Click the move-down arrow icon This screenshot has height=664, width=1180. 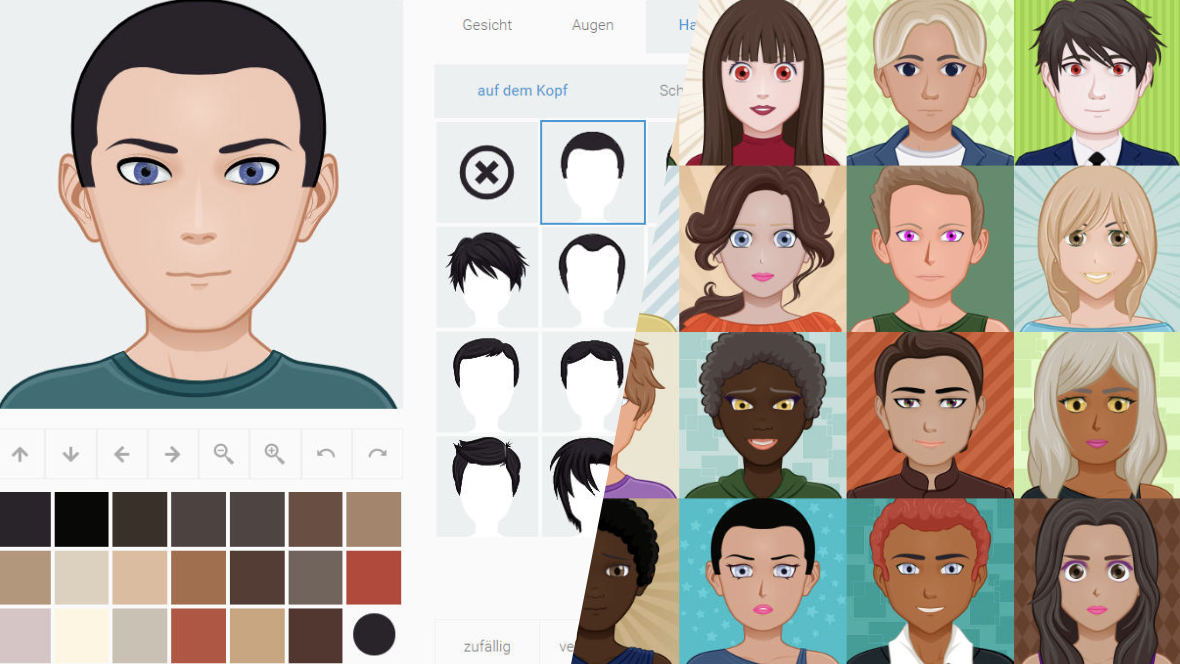70,453
